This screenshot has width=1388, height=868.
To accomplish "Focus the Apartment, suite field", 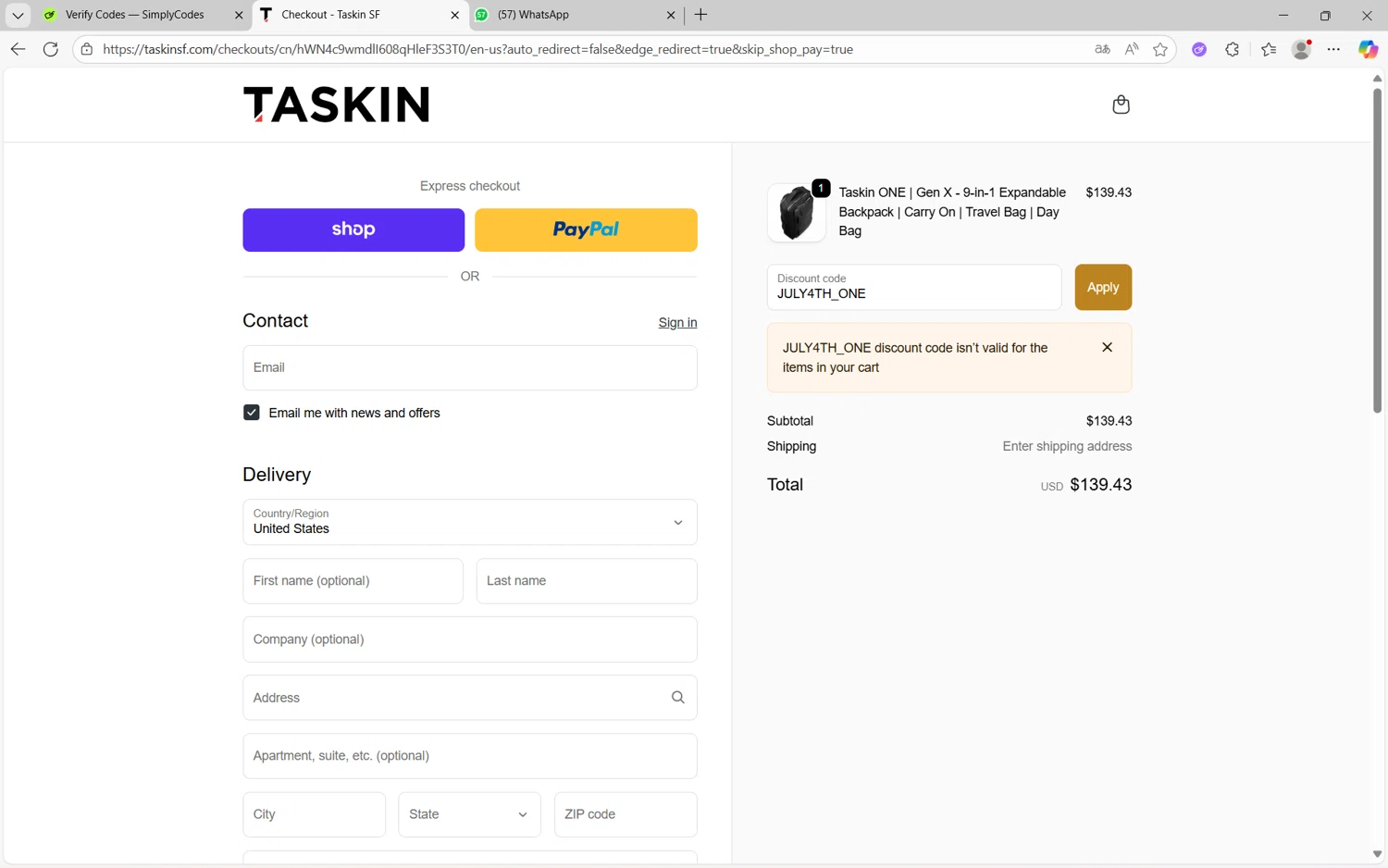I will click(x=470, y=756).
